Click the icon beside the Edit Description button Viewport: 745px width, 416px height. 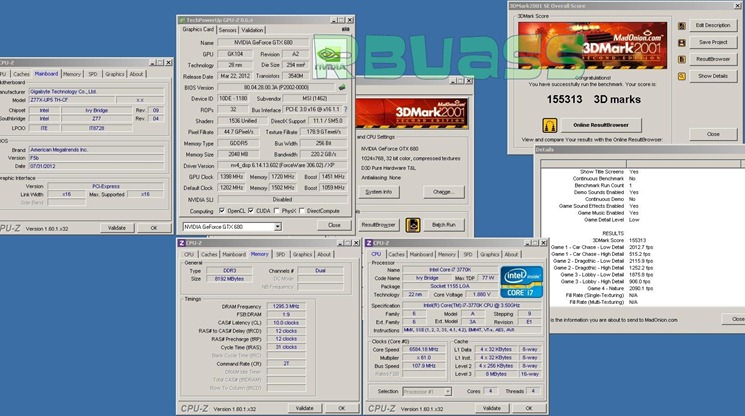(681, 26)
